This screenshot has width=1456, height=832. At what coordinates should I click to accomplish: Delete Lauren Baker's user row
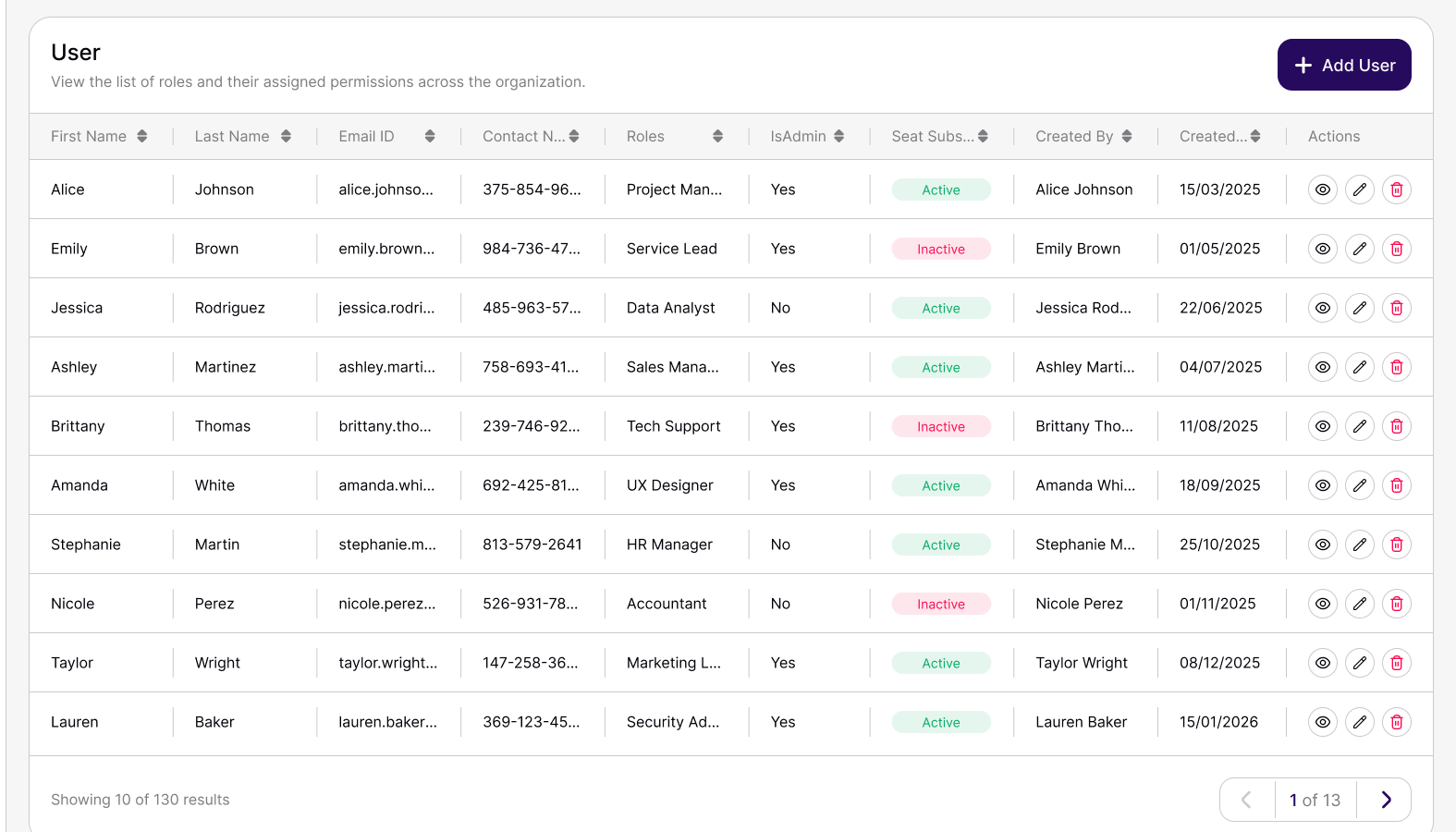coord(1397,722)
